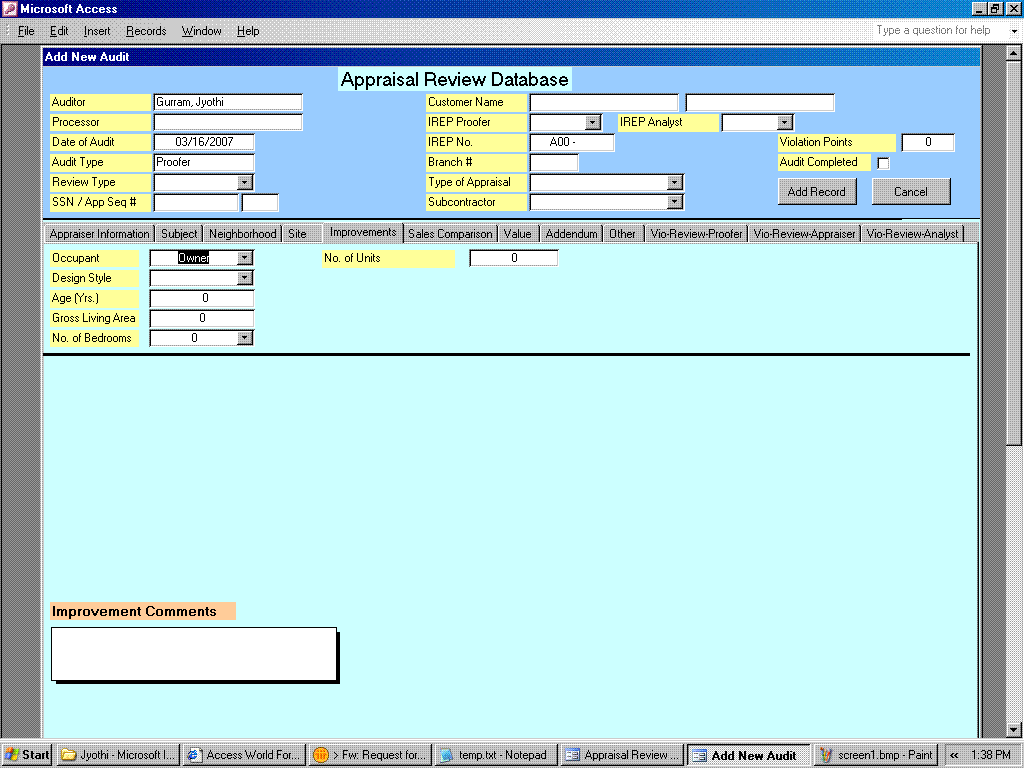Click the second Customer Name field
Screen dimensions: 1024x768
tap(760, 103)
